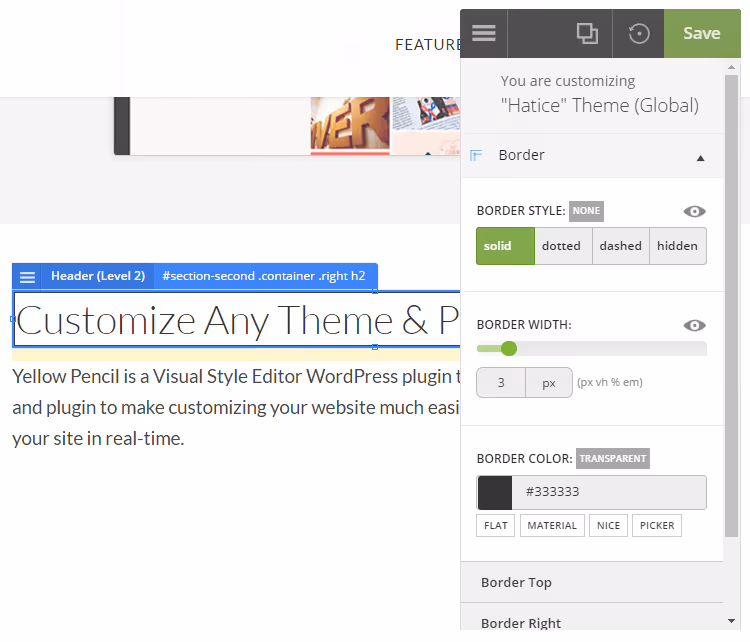
Task: Open the color PICKER
Action: (x=657, y=525)
